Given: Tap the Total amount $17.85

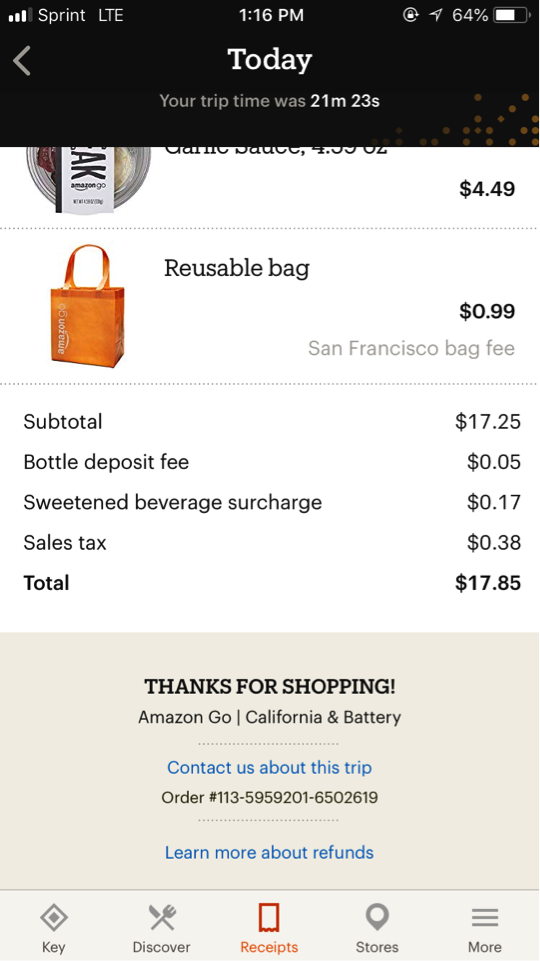Looking at the screenshot, I should (x=488, y=583).
